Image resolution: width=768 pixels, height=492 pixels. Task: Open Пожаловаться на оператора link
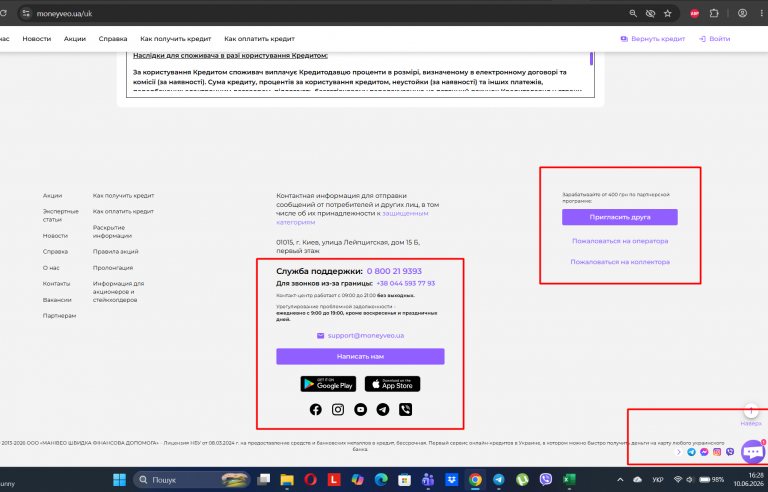(x=620, y=241)
